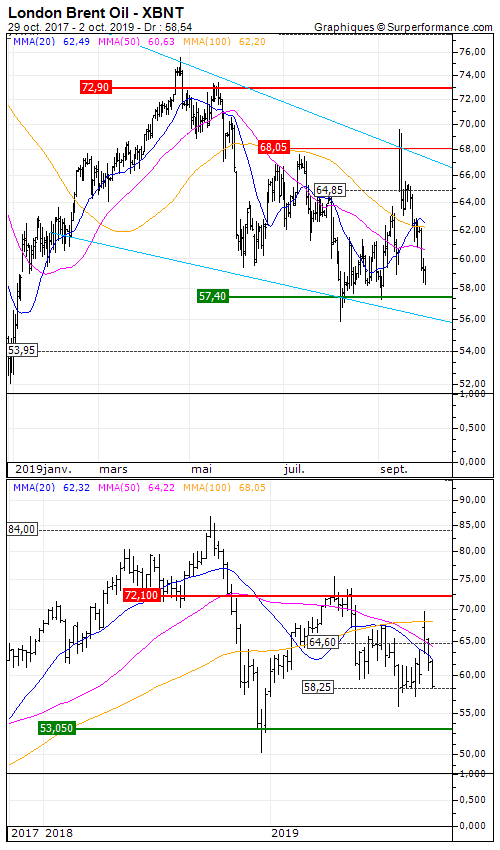Click the 52,00 price axis value
Viewport: 500px width, 850px height.
coord(472,383)
